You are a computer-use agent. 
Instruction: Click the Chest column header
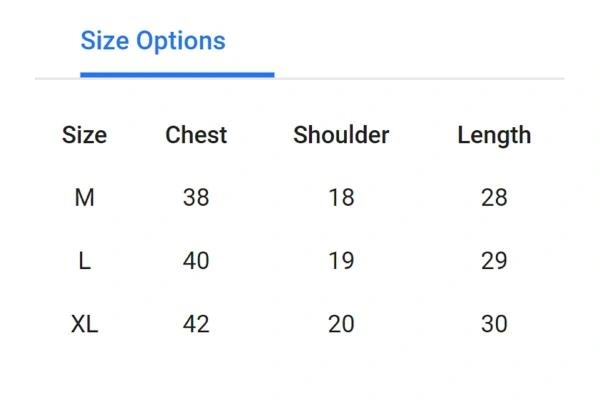(196, 135)
